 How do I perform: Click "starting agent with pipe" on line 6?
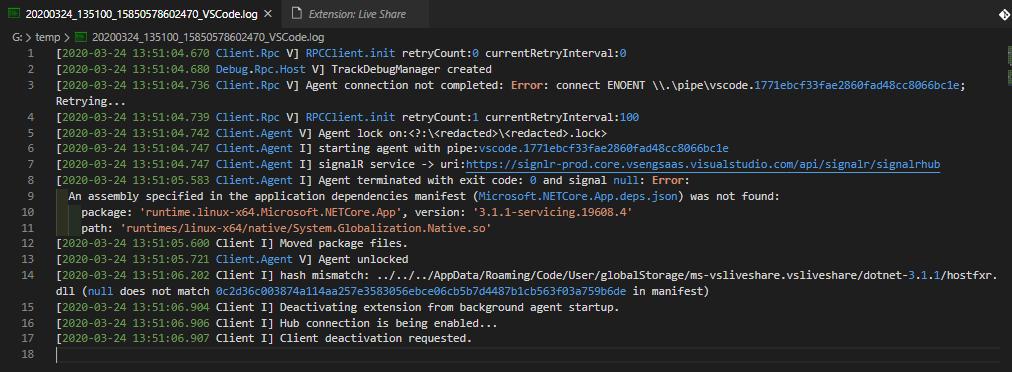pos(395,149)
